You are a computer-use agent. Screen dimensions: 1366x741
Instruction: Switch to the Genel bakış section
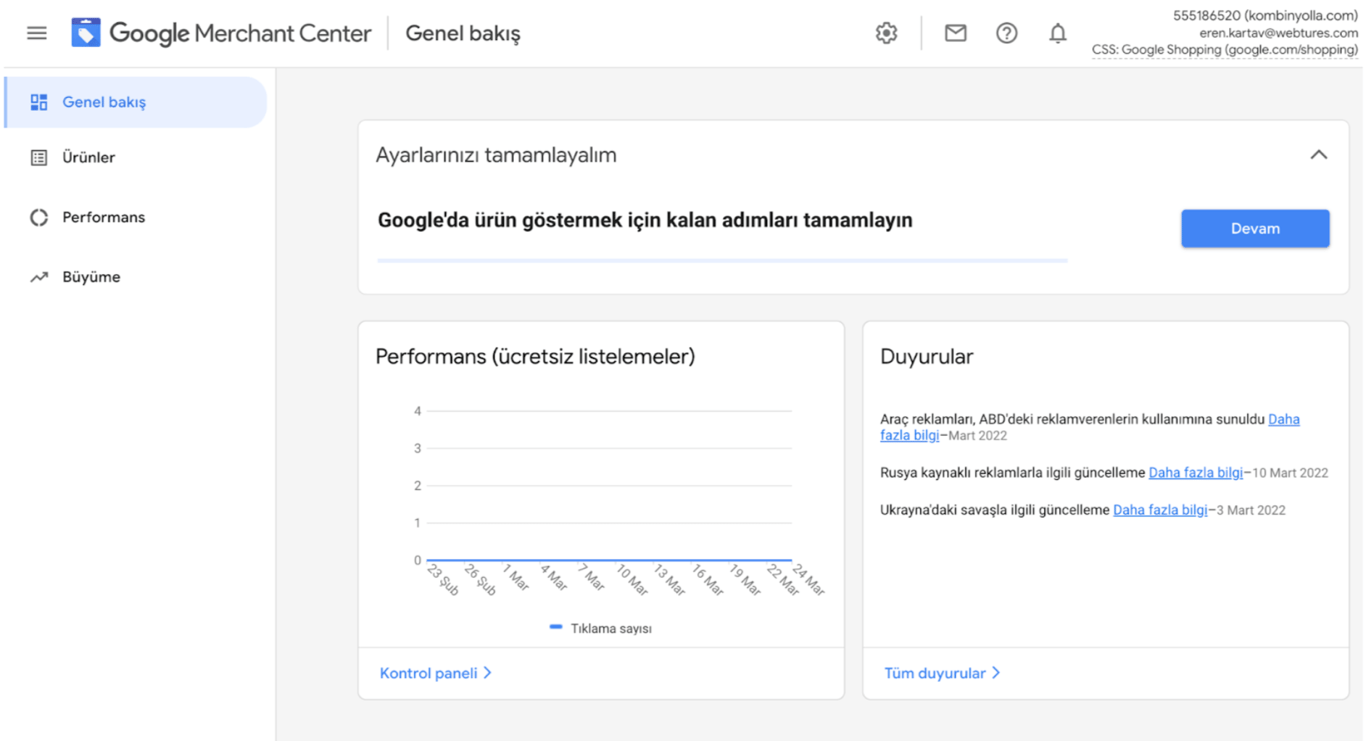point(105,101)
